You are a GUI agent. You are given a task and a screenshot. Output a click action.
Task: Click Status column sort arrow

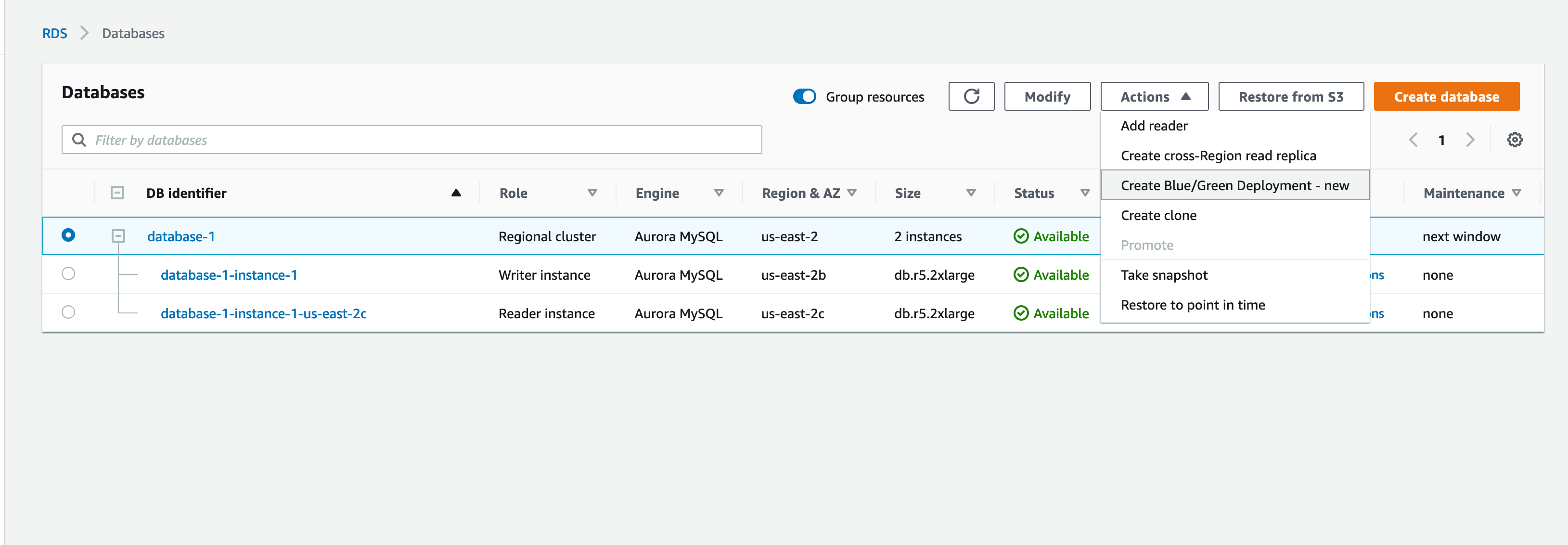tap(1084, 193)
